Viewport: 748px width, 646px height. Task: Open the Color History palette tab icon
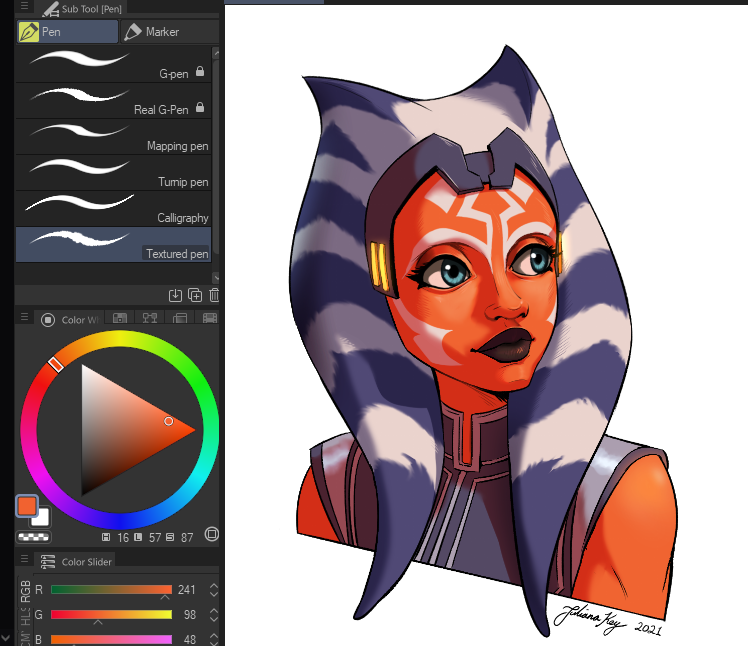pos(209,318)
